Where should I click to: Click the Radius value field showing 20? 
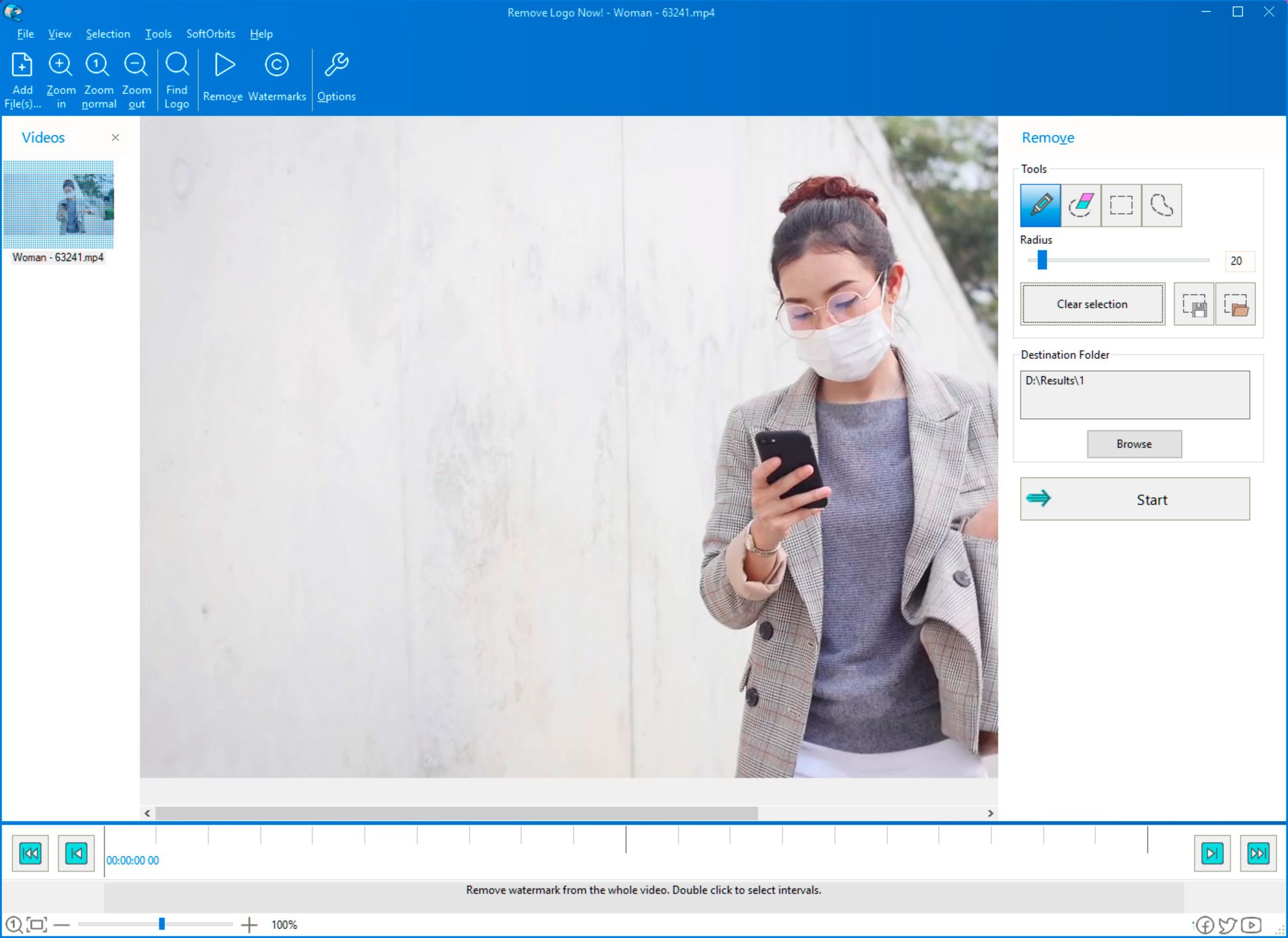tap(1240, 261)
